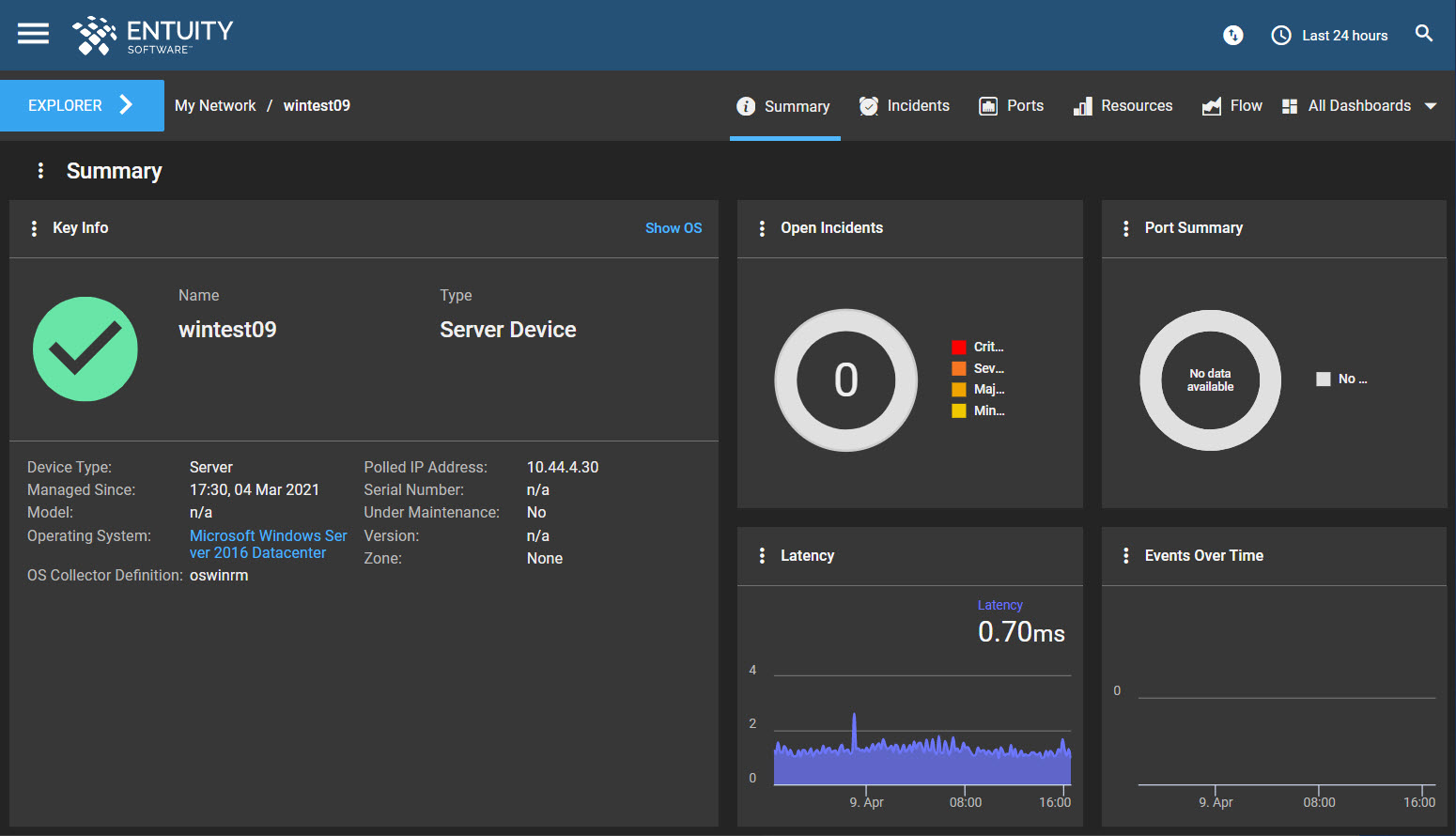Open the search magnifier icon
Viewport: 1456px width, 836px height.
click(1424, 34)
